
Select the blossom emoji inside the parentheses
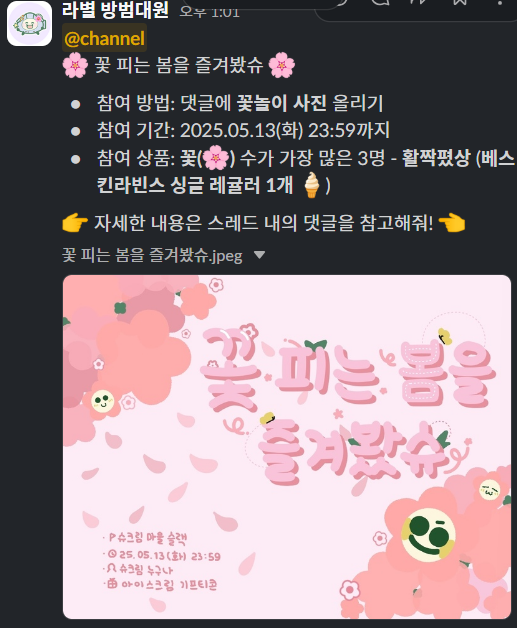coord(216,158)
